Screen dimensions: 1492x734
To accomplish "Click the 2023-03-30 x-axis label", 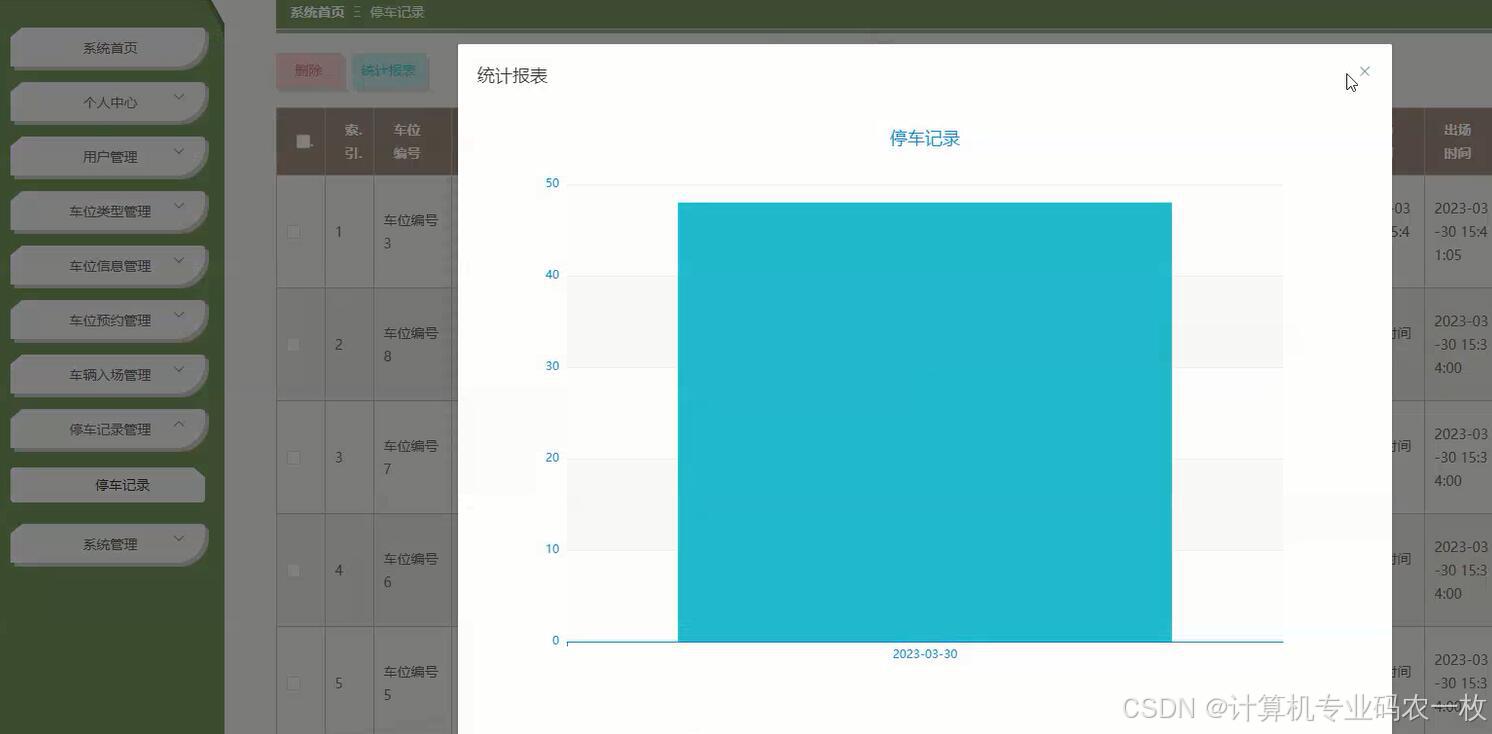I will pyautogui.click(x=925, y=654).
